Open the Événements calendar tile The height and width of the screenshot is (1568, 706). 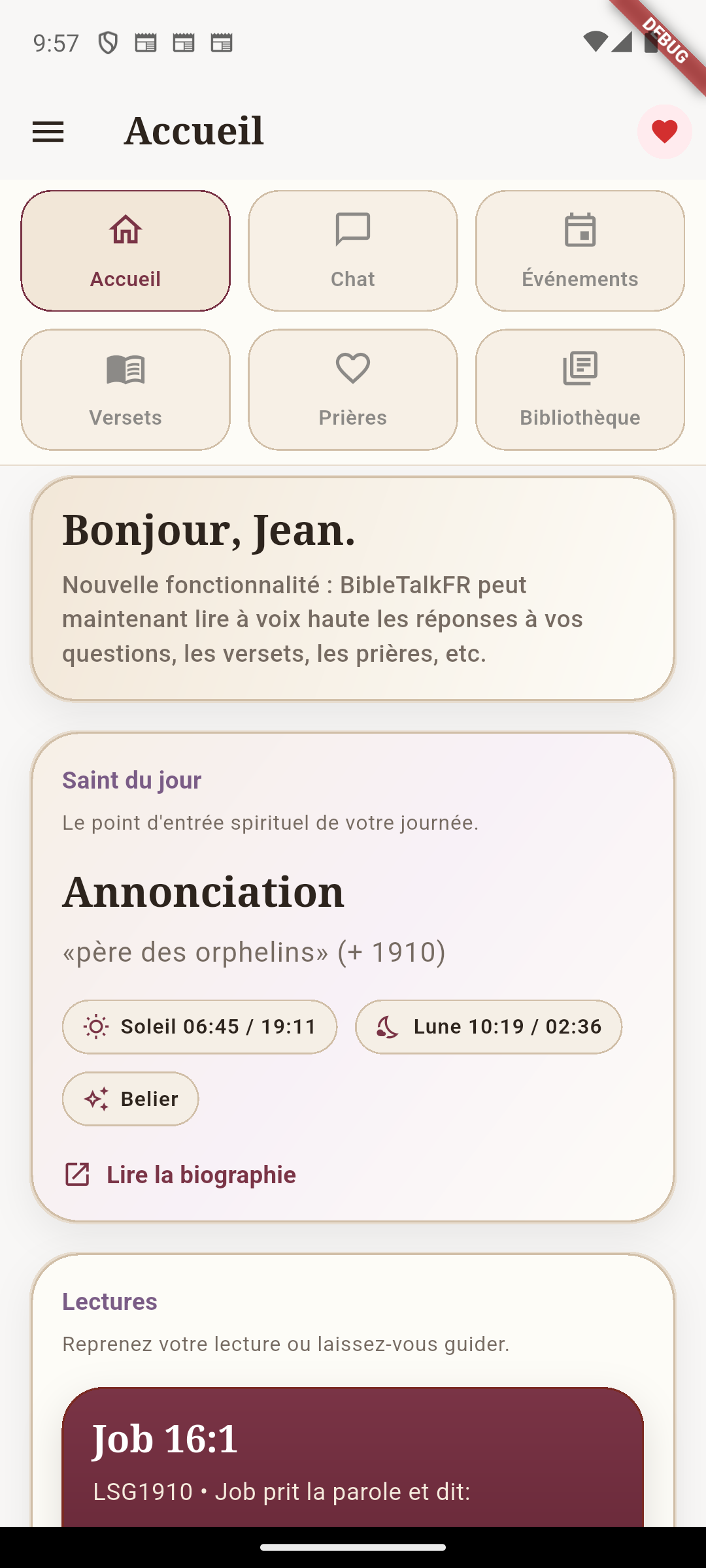[x=580, y=251]
